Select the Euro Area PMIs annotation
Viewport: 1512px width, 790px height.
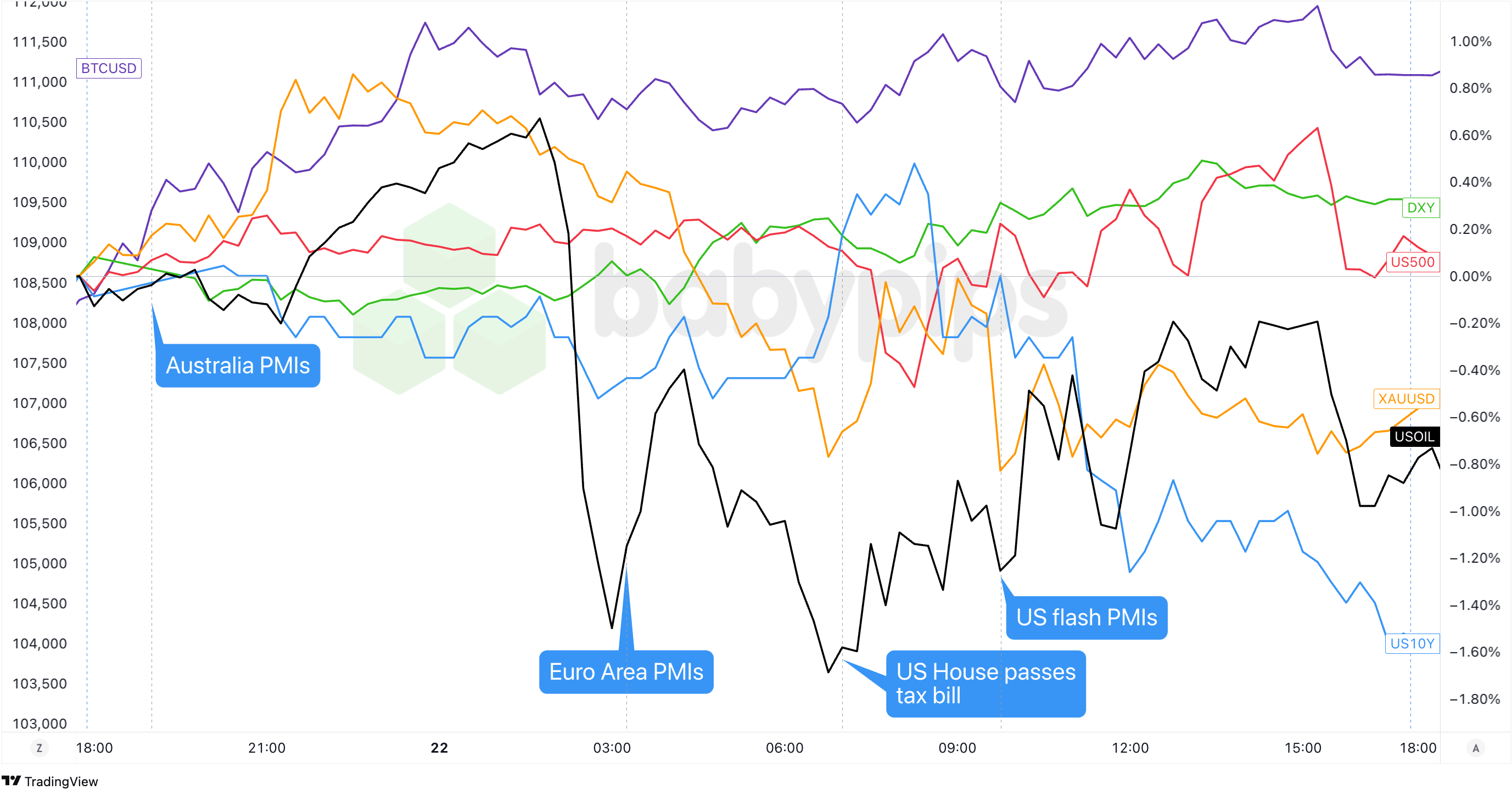click(x=626, y=672)
